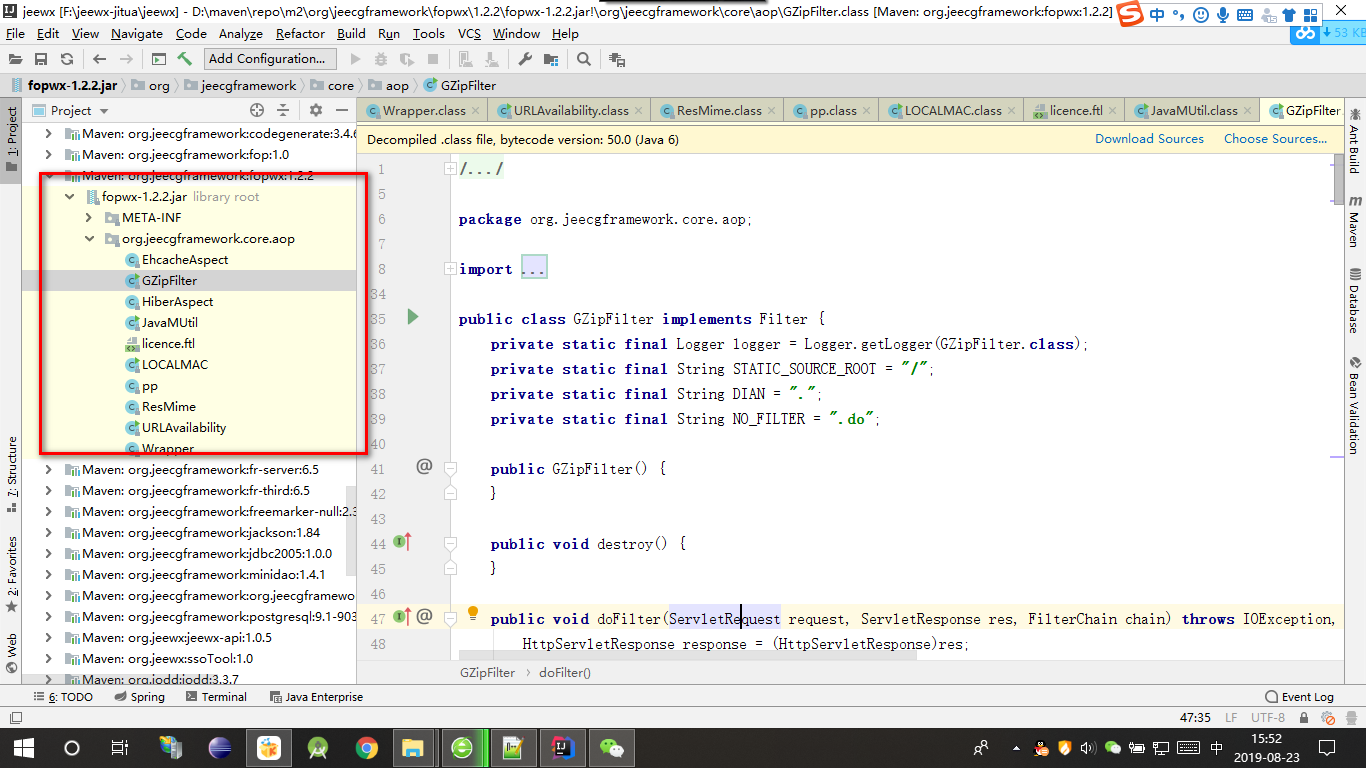Toggle the Database tool window on right

pos(1354,301)
